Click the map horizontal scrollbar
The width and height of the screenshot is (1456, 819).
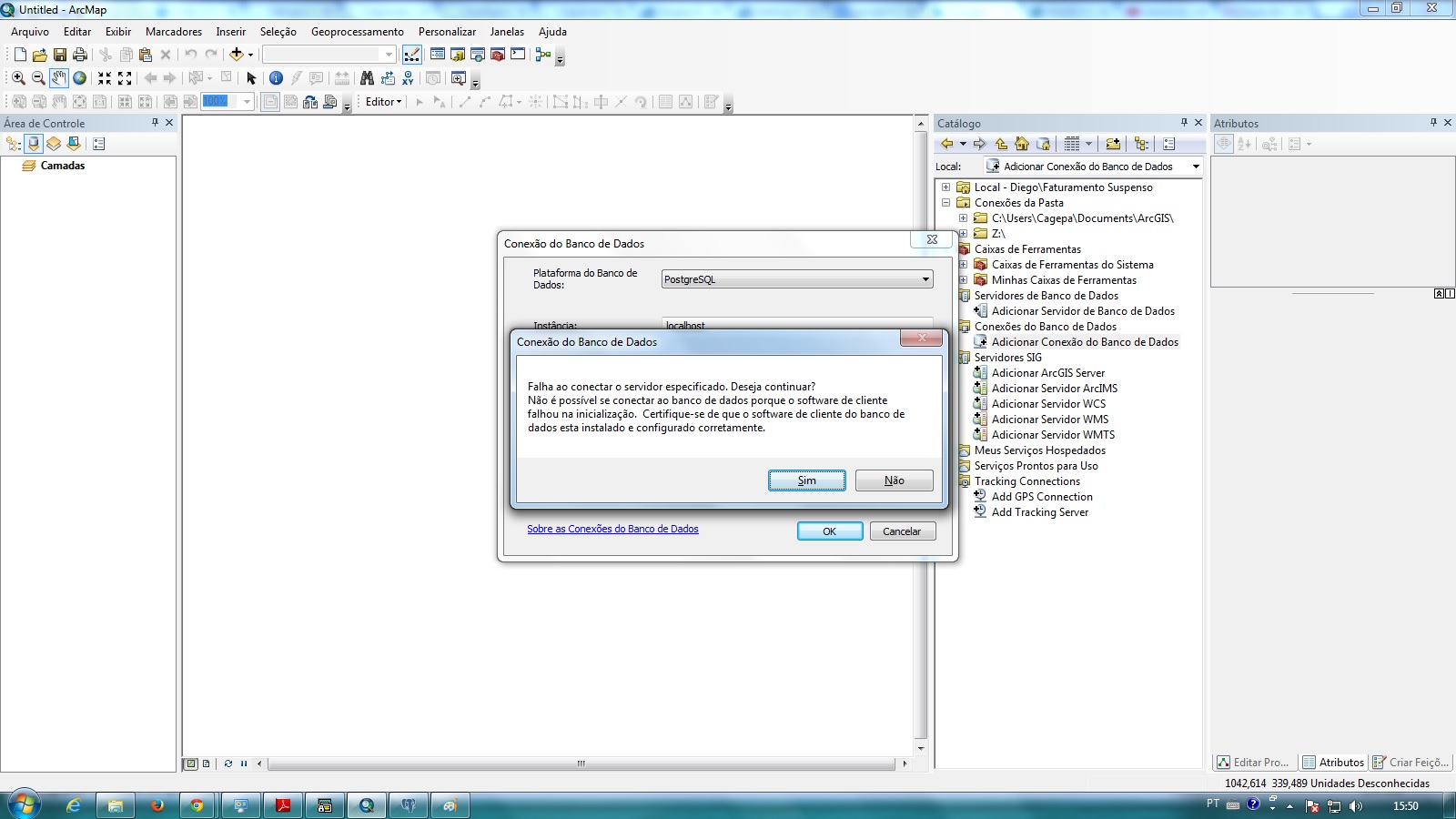click(x=581, y=763)
